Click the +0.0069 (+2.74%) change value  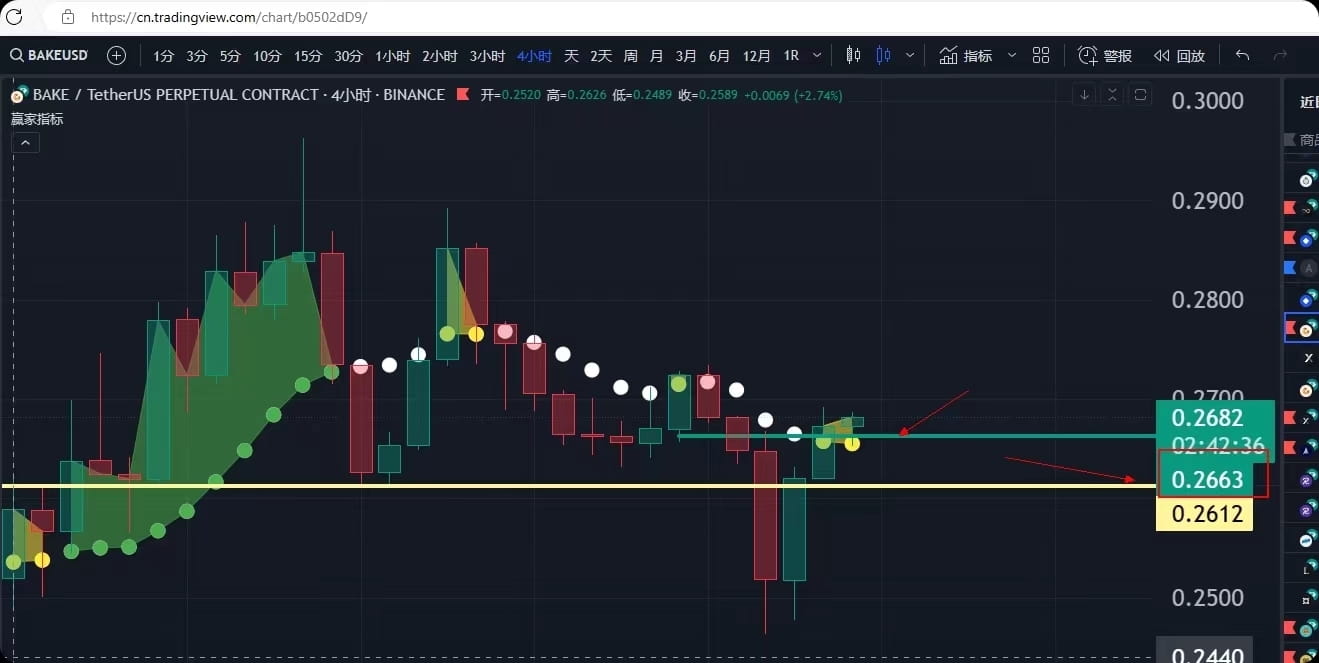pos(793,96)
